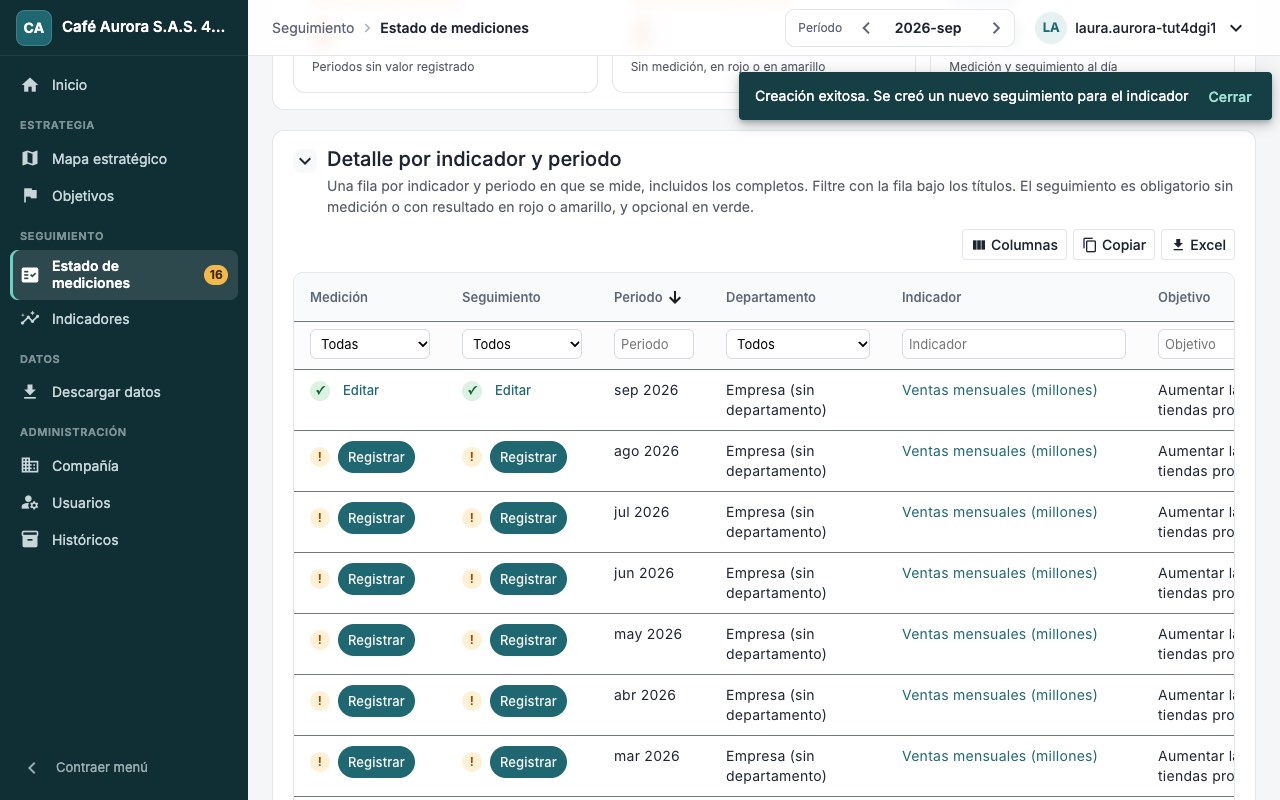Click the green check icon in sep 2026 Medición
The image size is (1280, 800).
(x=320, y=391)
